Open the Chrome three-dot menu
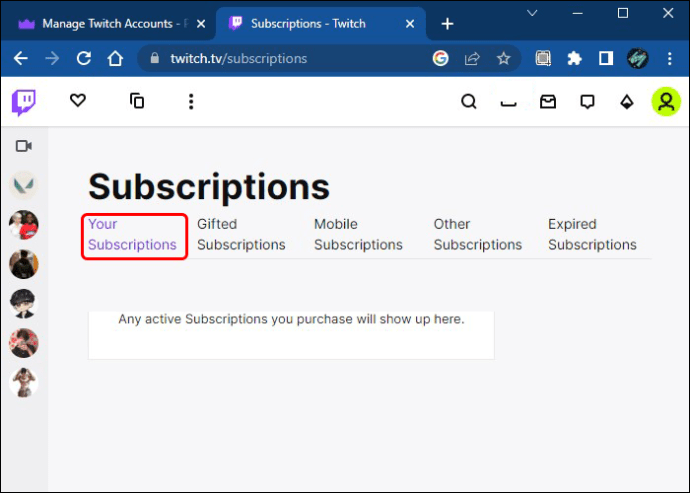 tap(669, 58)
